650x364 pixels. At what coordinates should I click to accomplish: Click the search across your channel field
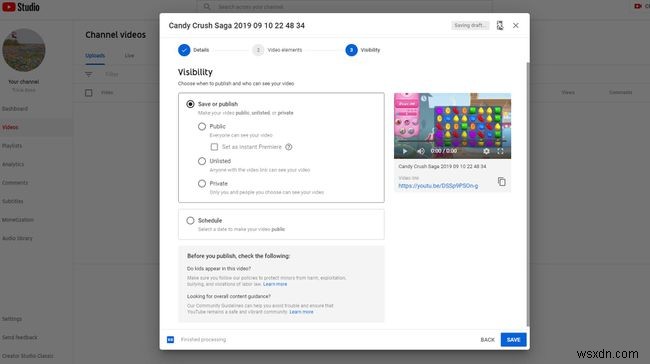[x=344, y=7]
